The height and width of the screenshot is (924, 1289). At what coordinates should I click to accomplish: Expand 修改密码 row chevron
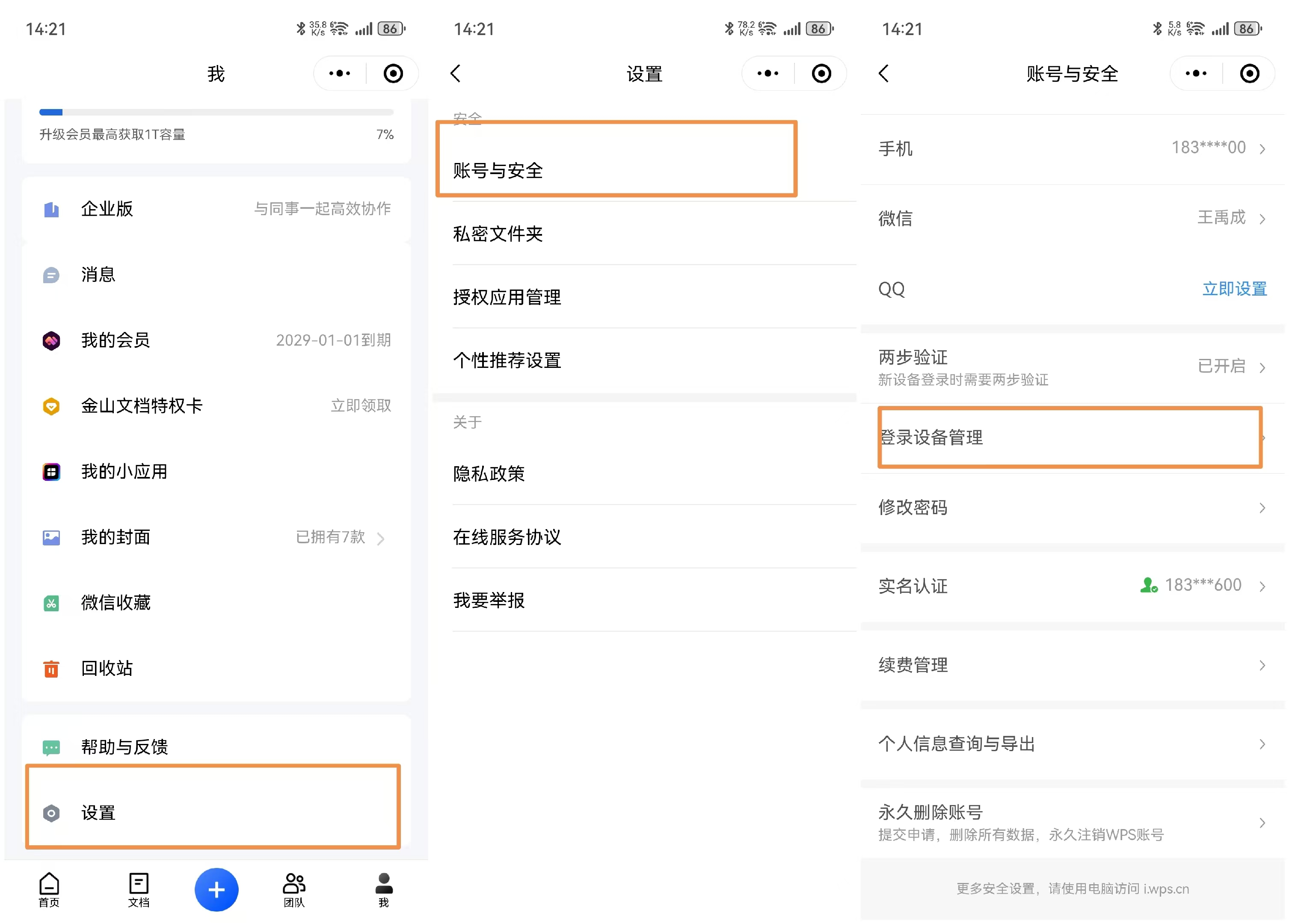(1262, 508)
